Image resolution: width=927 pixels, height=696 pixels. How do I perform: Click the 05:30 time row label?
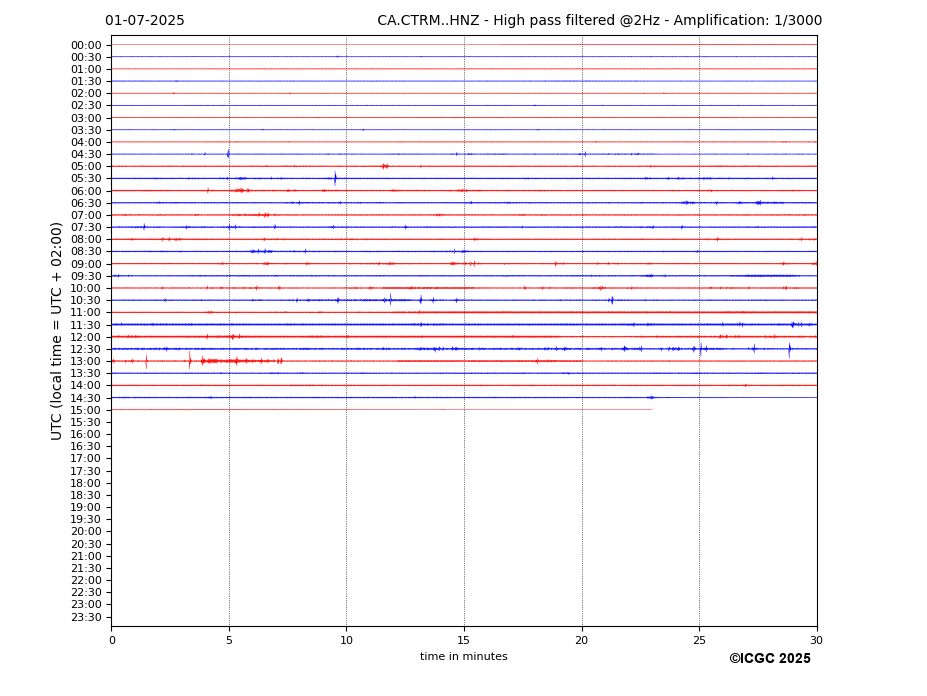coord(86,179)
